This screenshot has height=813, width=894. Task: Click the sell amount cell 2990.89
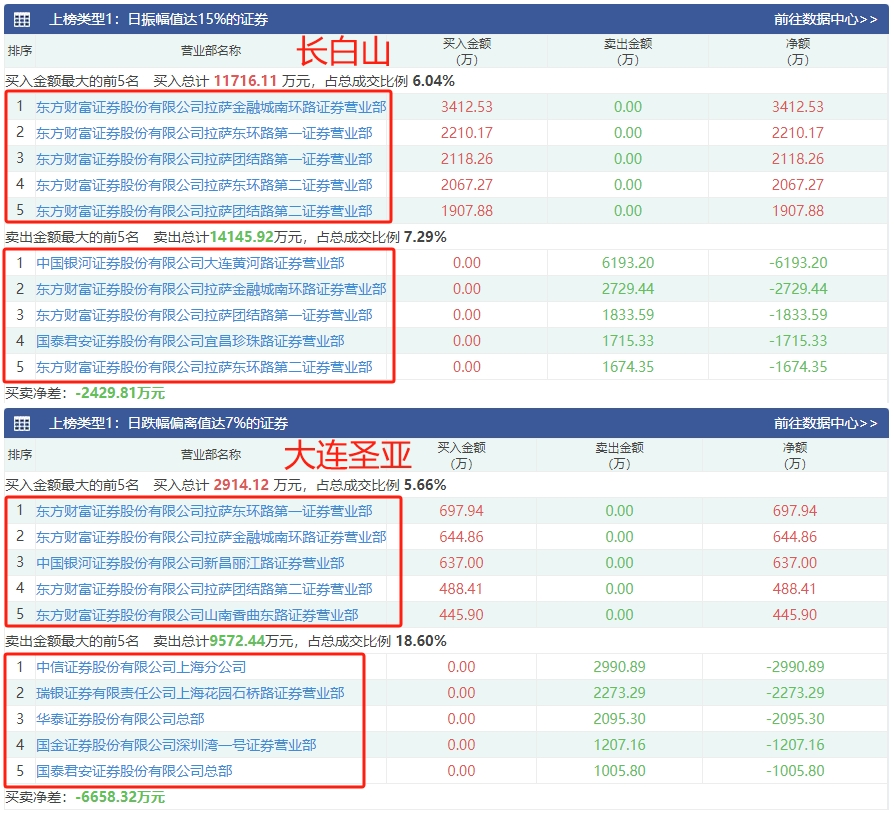pyautogui.click(x=619, y=667)
